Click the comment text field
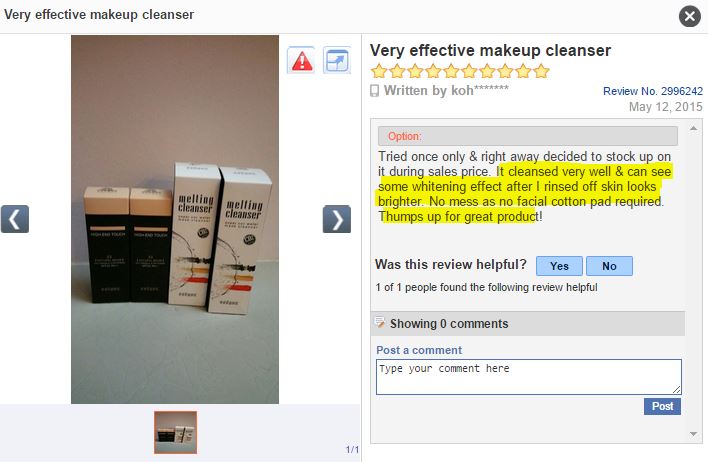This screenshot has height=462, width=708. tap(529, 377)
